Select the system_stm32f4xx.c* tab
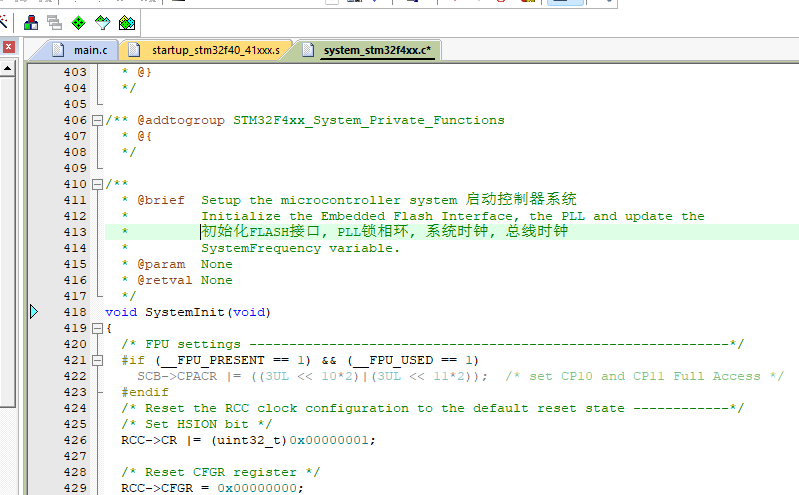This screenshot has height=495, width=799. coord(369,50)
